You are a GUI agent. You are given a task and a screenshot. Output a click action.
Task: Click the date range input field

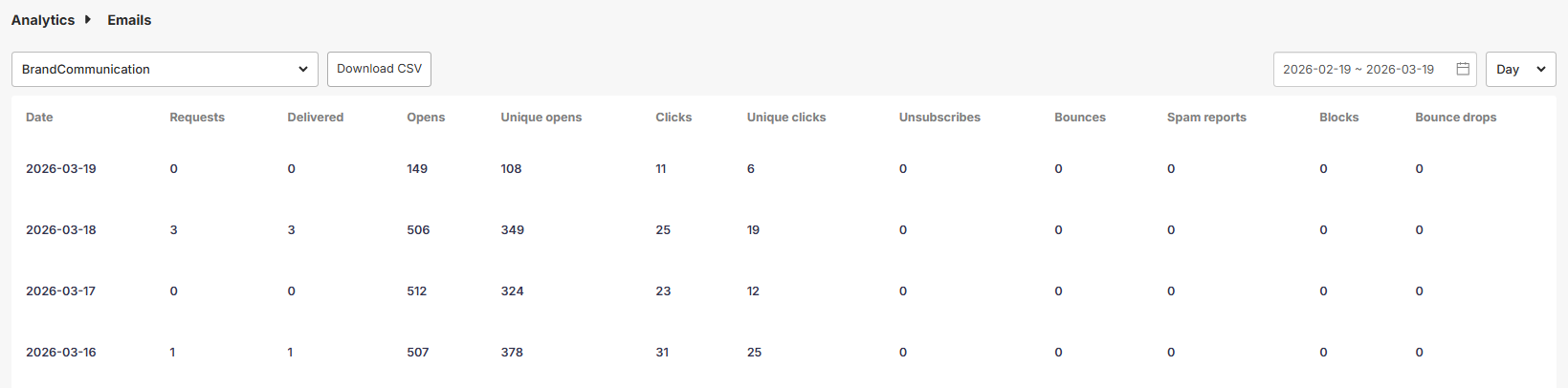tap(1358, 69)
